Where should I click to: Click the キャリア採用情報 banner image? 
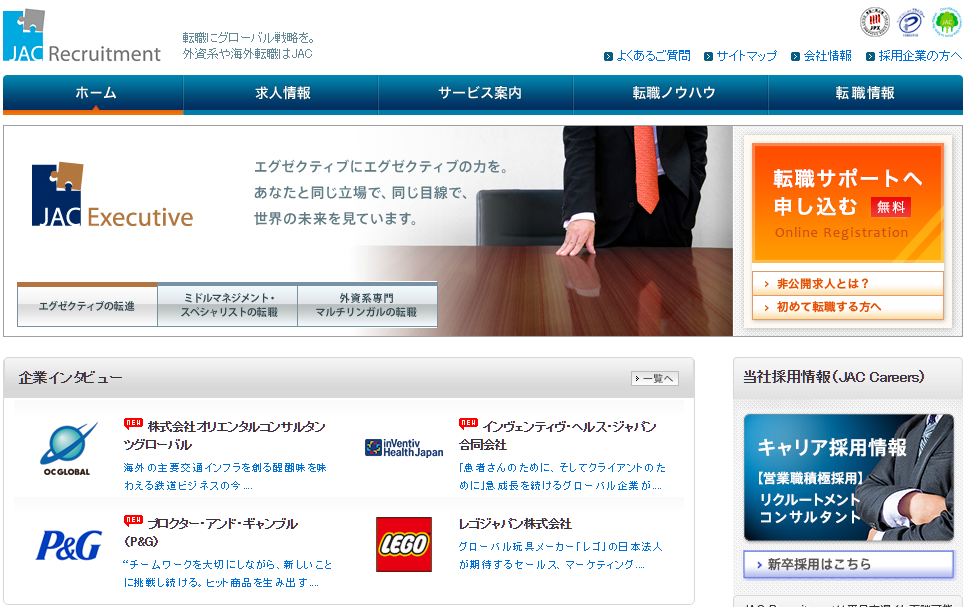848,478
